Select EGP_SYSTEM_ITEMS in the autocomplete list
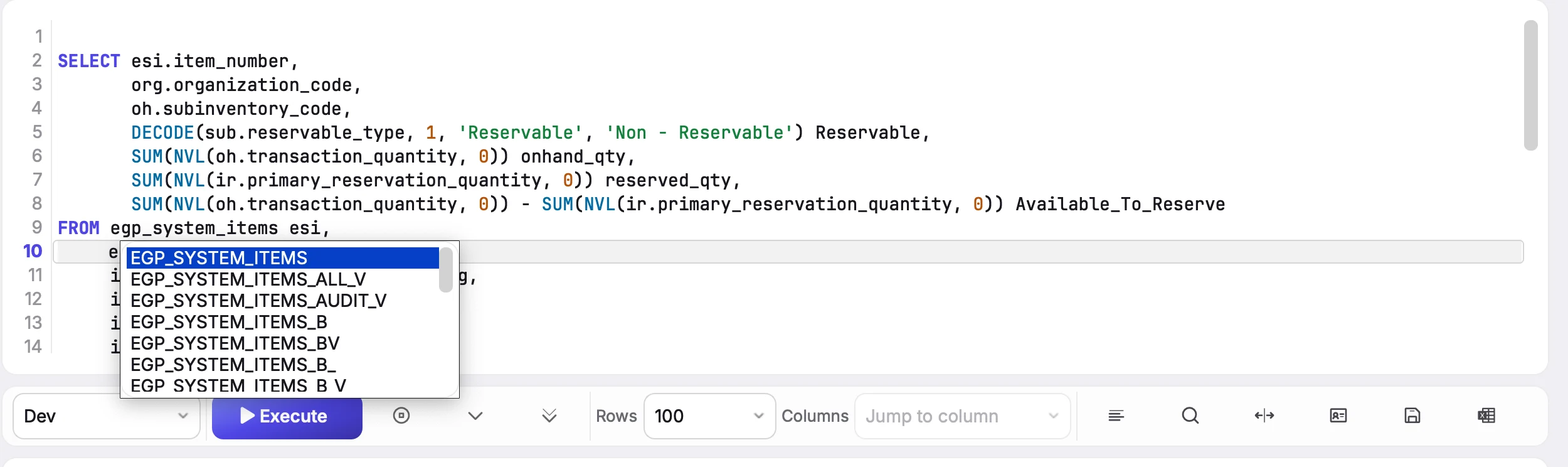The image size is (1568, 467). tap(282, 258)
